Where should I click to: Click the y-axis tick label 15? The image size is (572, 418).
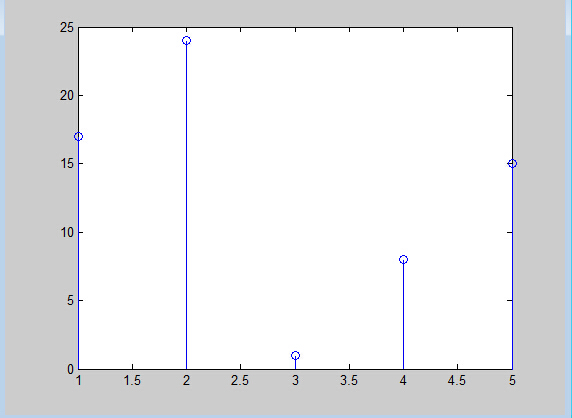pyautogui.click(x=67, y=164)
